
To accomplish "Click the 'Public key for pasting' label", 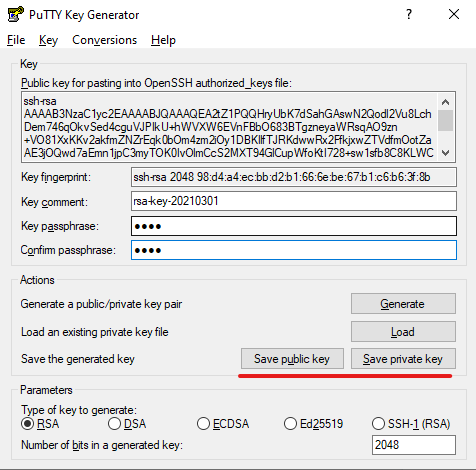I will click(156, 83).
